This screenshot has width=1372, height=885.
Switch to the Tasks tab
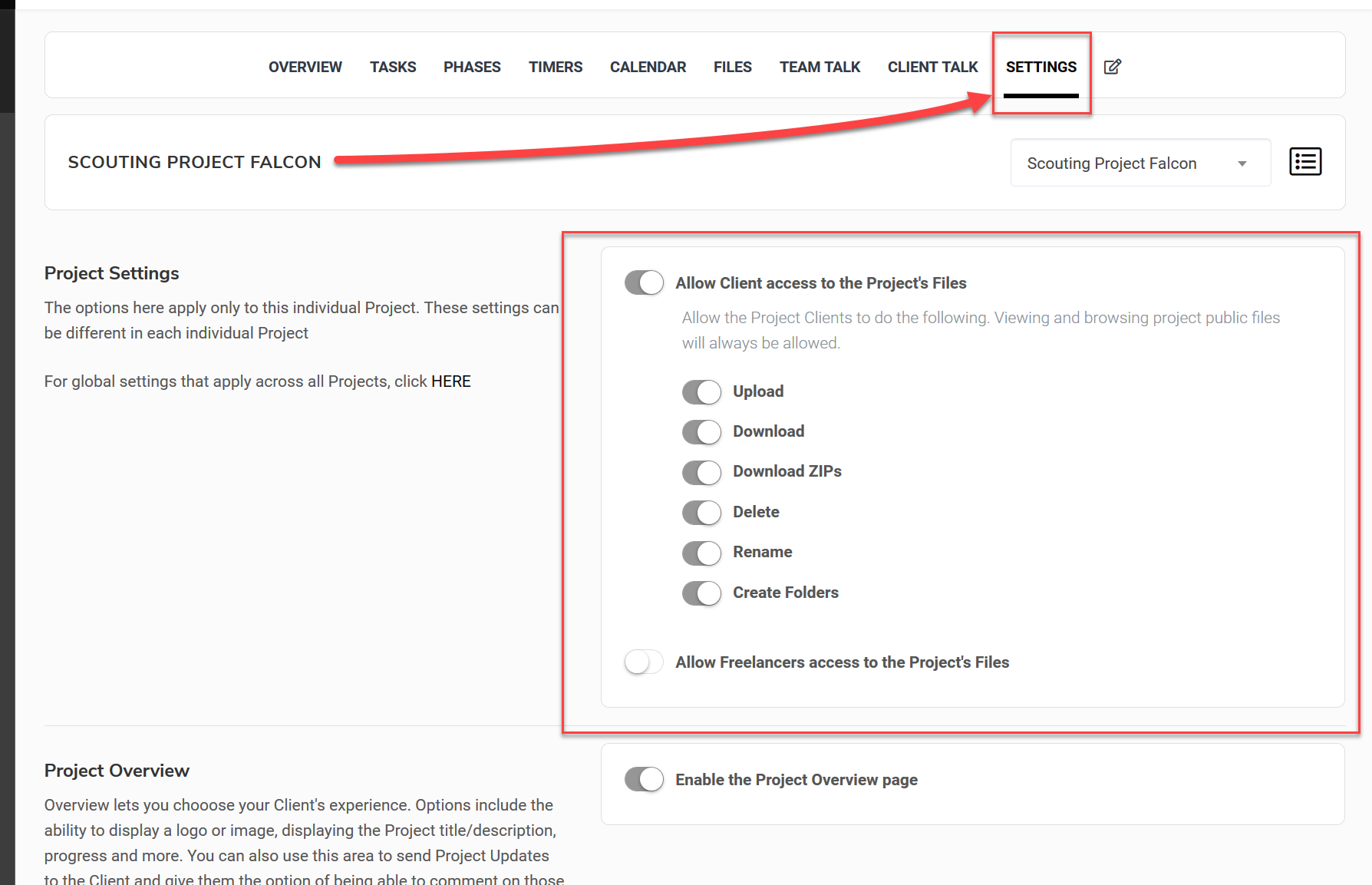(393, 67)
